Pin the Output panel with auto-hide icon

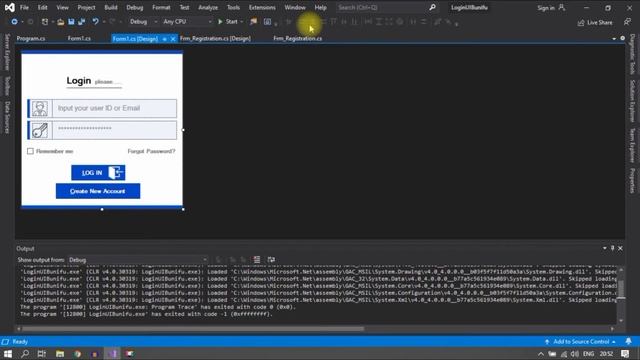612,248
